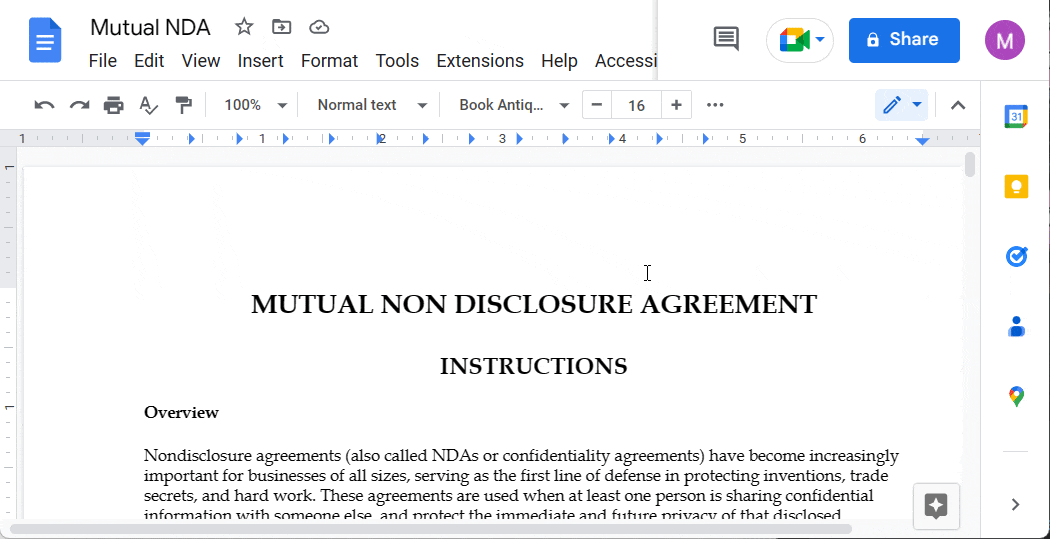The width and height of the screenshot is (1050, 539).
Task: Click the Undo arrow icon
Action: pos(44,105)
